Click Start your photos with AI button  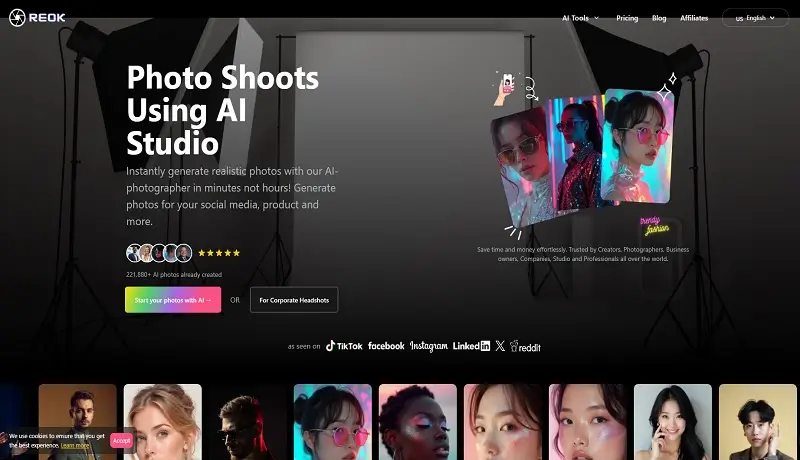(173, 300)
